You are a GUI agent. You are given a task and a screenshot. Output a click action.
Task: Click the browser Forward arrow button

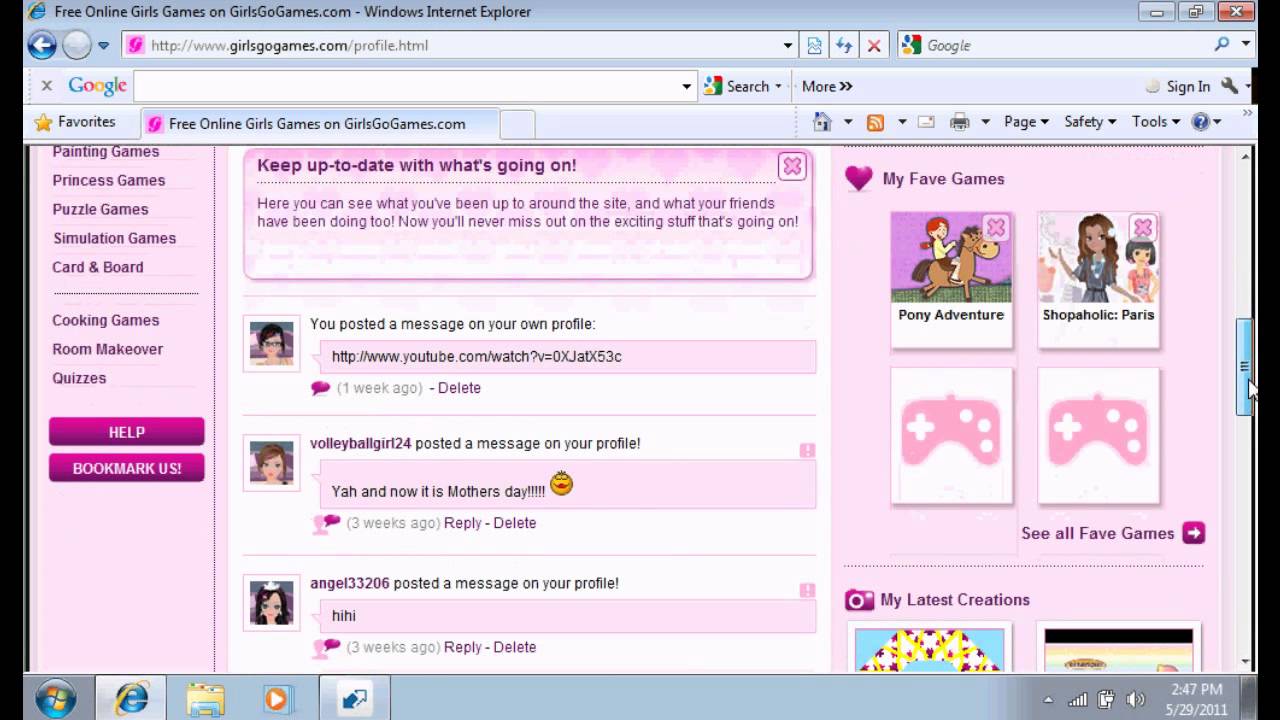(77, 45)
